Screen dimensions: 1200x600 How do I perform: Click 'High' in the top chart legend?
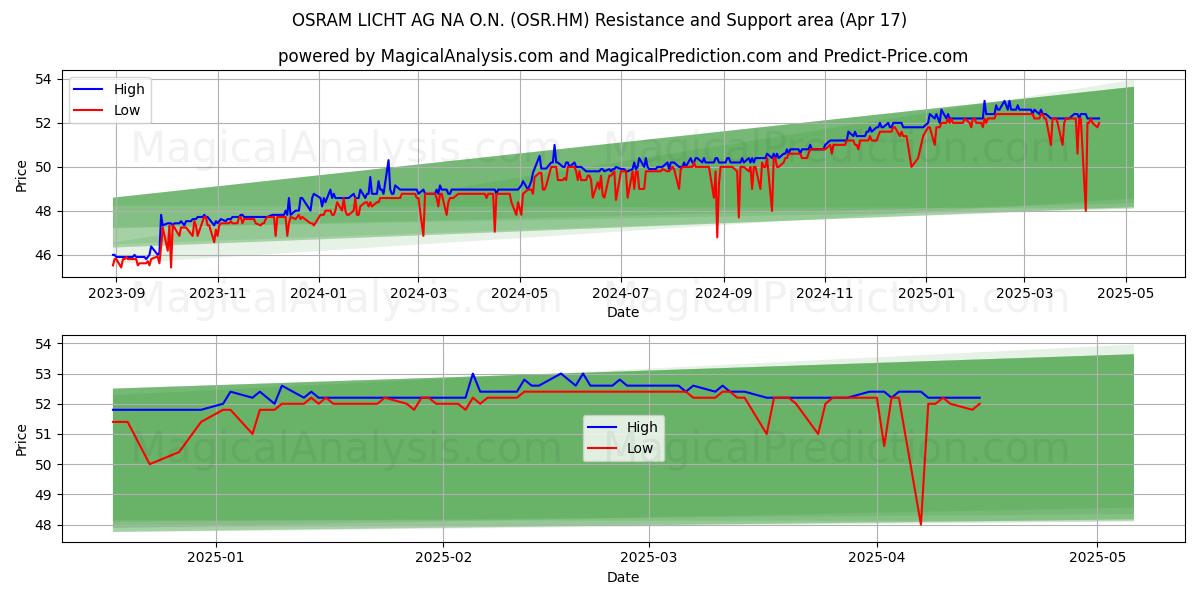[x=129, y=89]
